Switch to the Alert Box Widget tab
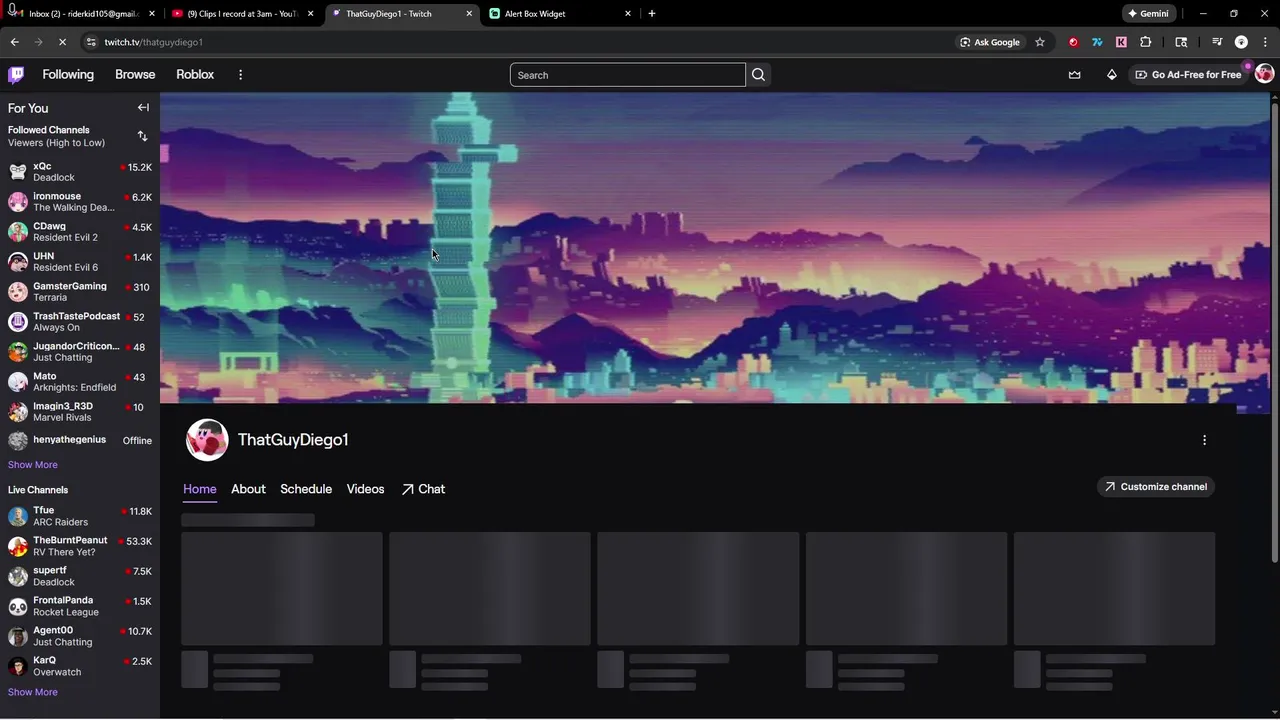The image size is (1280, 720). click(561, 14)
